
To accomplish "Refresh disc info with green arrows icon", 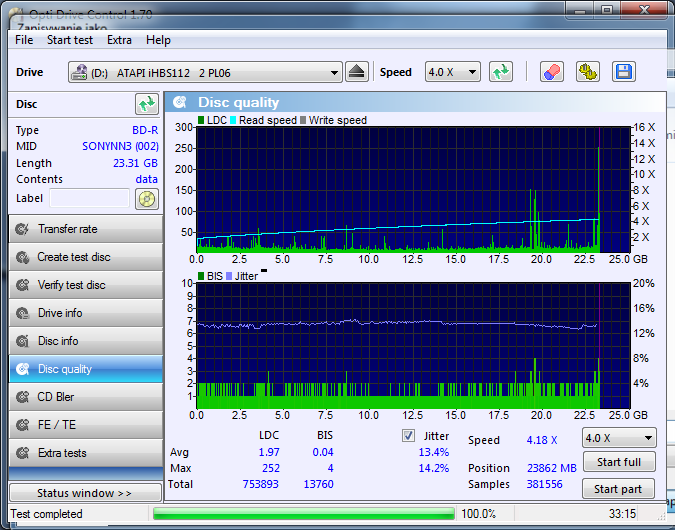I will tap(147, 104).
